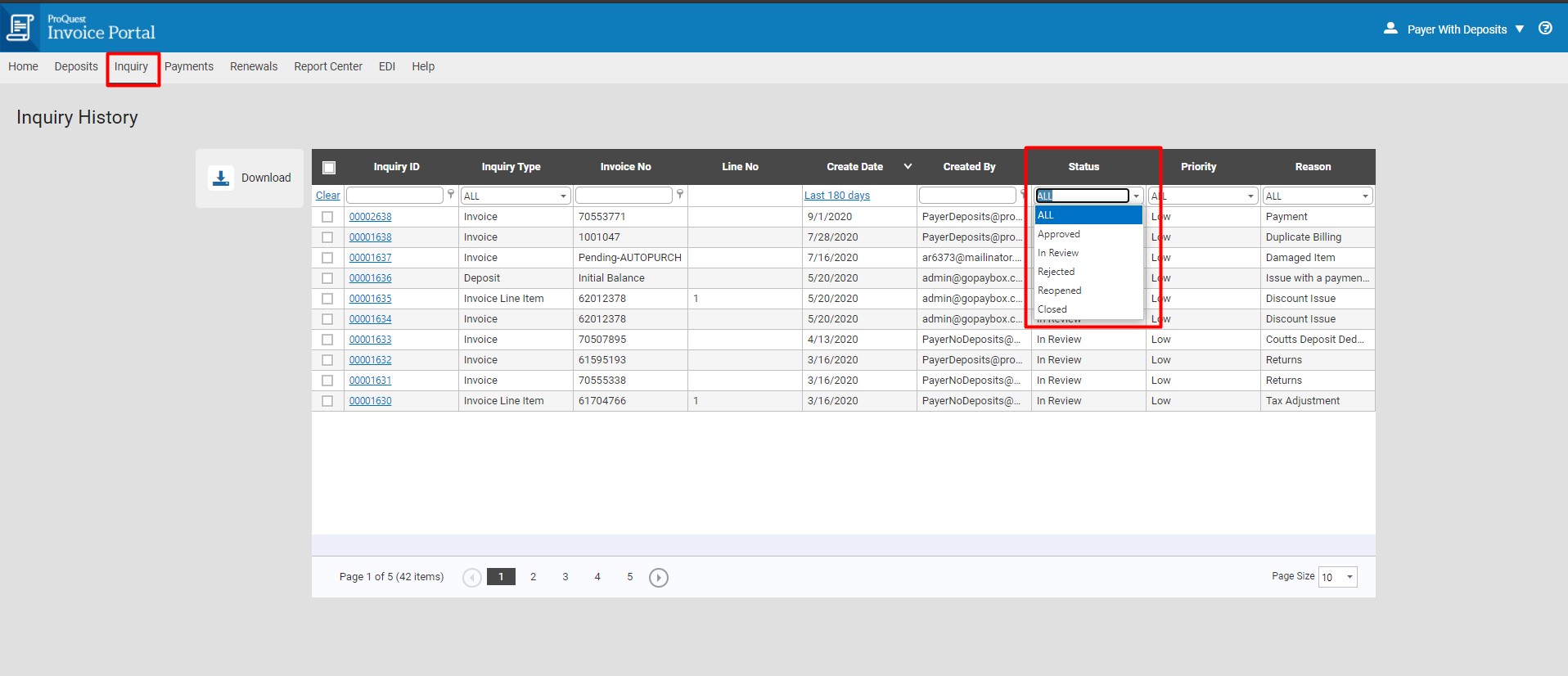Open the EDI menu
The image size is (1568, 676).
point(387,66)
